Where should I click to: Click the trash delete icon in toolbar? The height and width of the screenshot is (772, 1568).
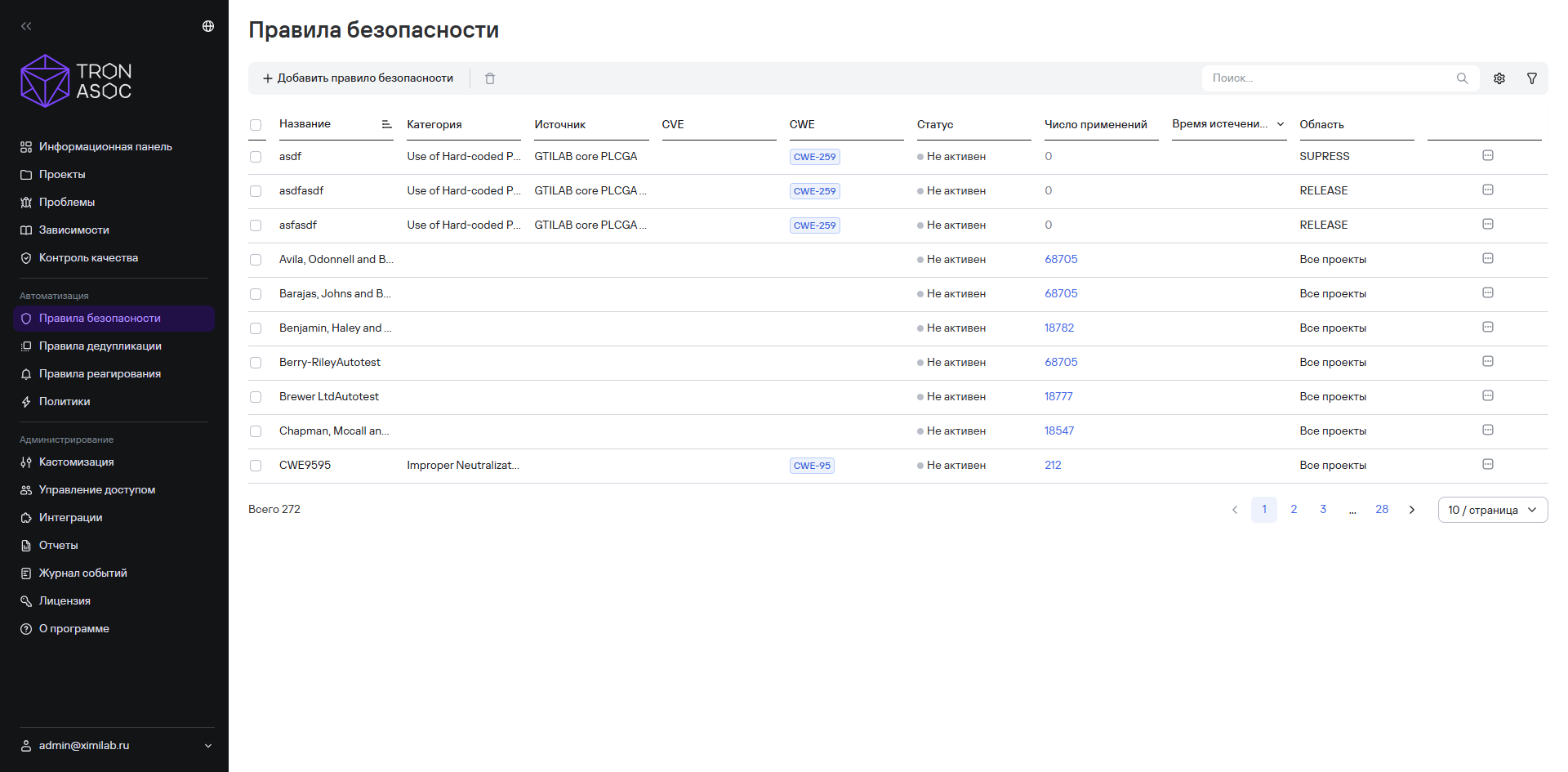[x=490, y=78]
